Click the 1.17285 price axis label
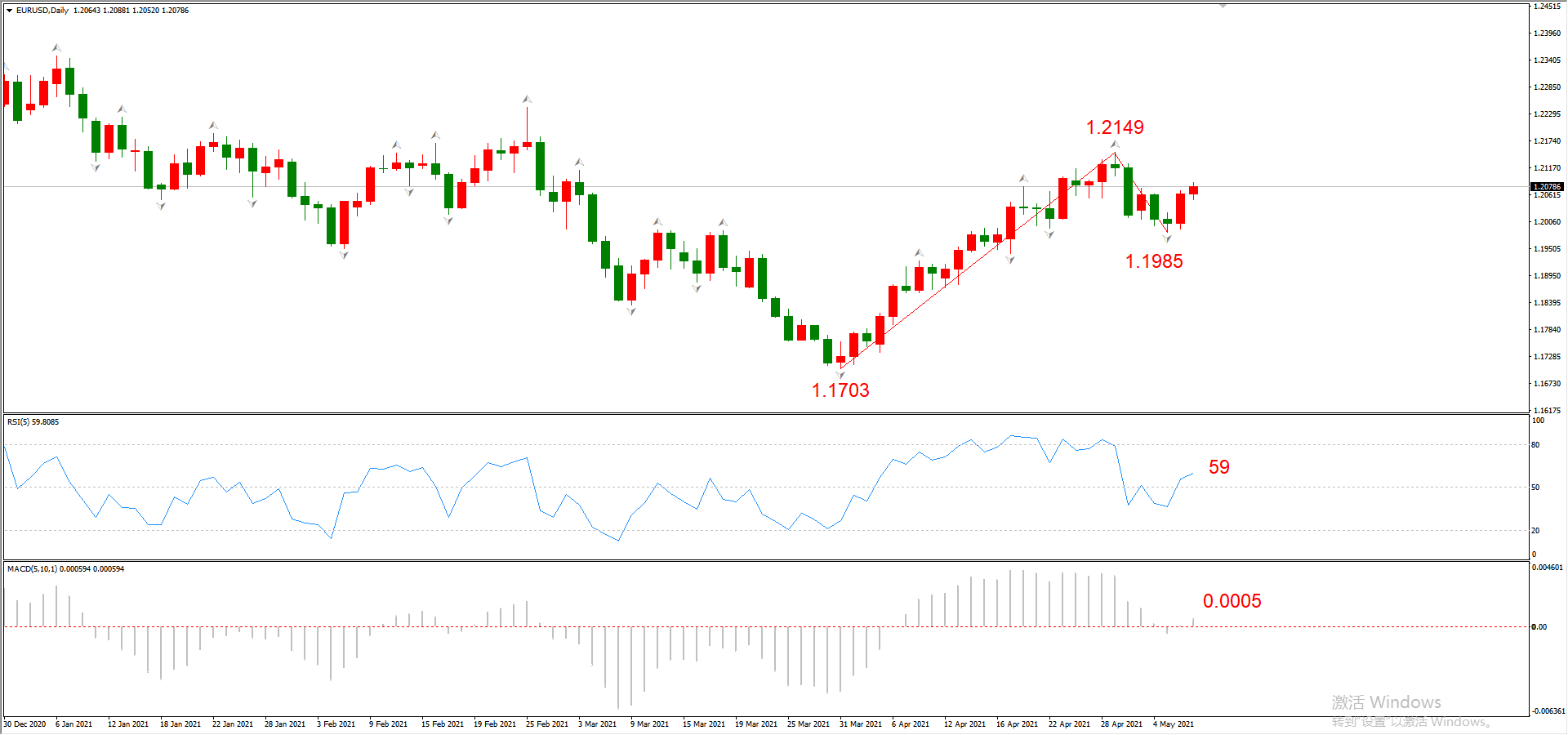1568x735 pixels. click(x=1547, y=357)
